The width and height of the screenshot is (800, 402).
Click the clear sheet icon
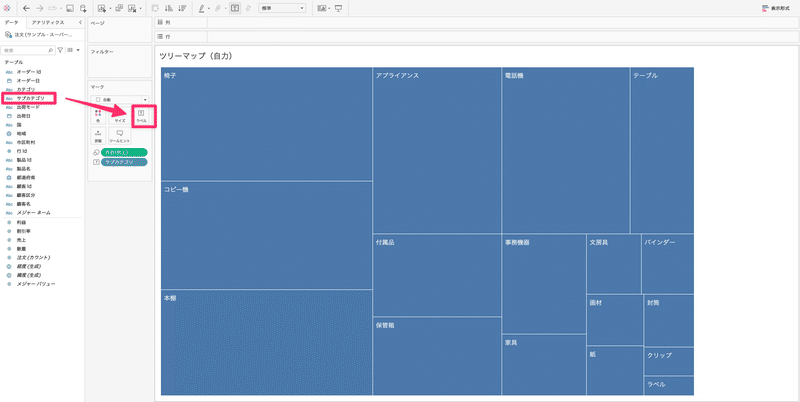[132, 8]
